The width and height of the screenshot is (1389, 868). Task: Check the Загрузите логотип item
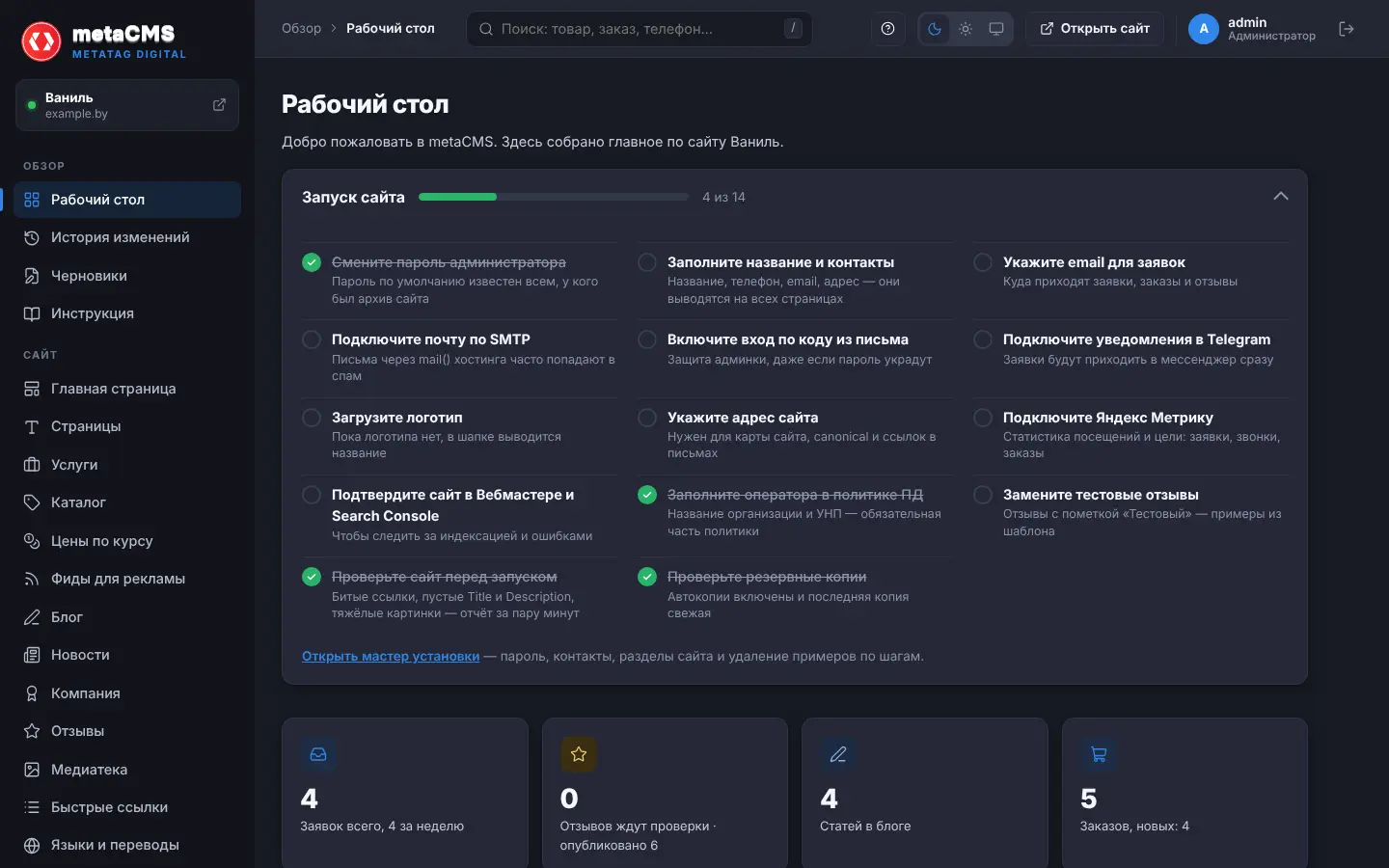312,418
